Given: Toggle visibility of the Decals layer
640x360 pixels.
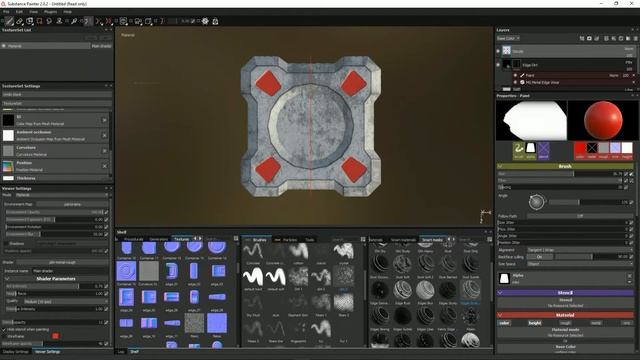Looking at the screenshot, I should [498, 51].
